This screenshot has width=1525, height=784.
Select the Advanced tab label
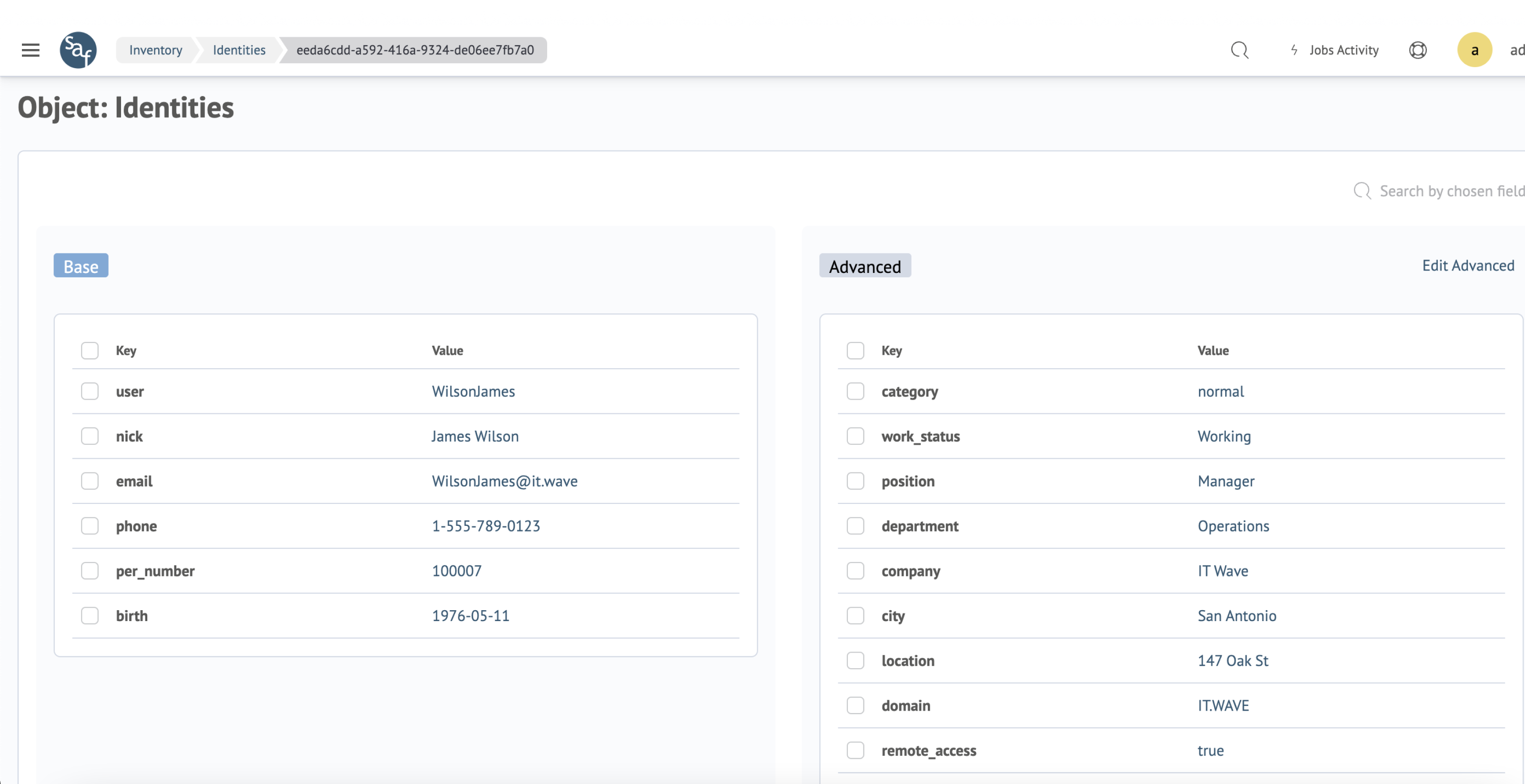click(x=864, y=266)
